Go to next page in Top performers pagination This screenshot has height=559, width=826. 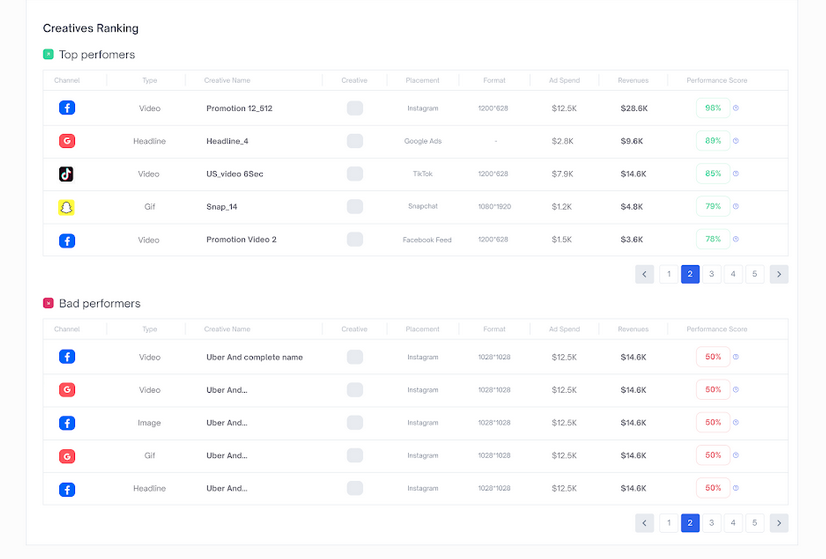(779, 274)
